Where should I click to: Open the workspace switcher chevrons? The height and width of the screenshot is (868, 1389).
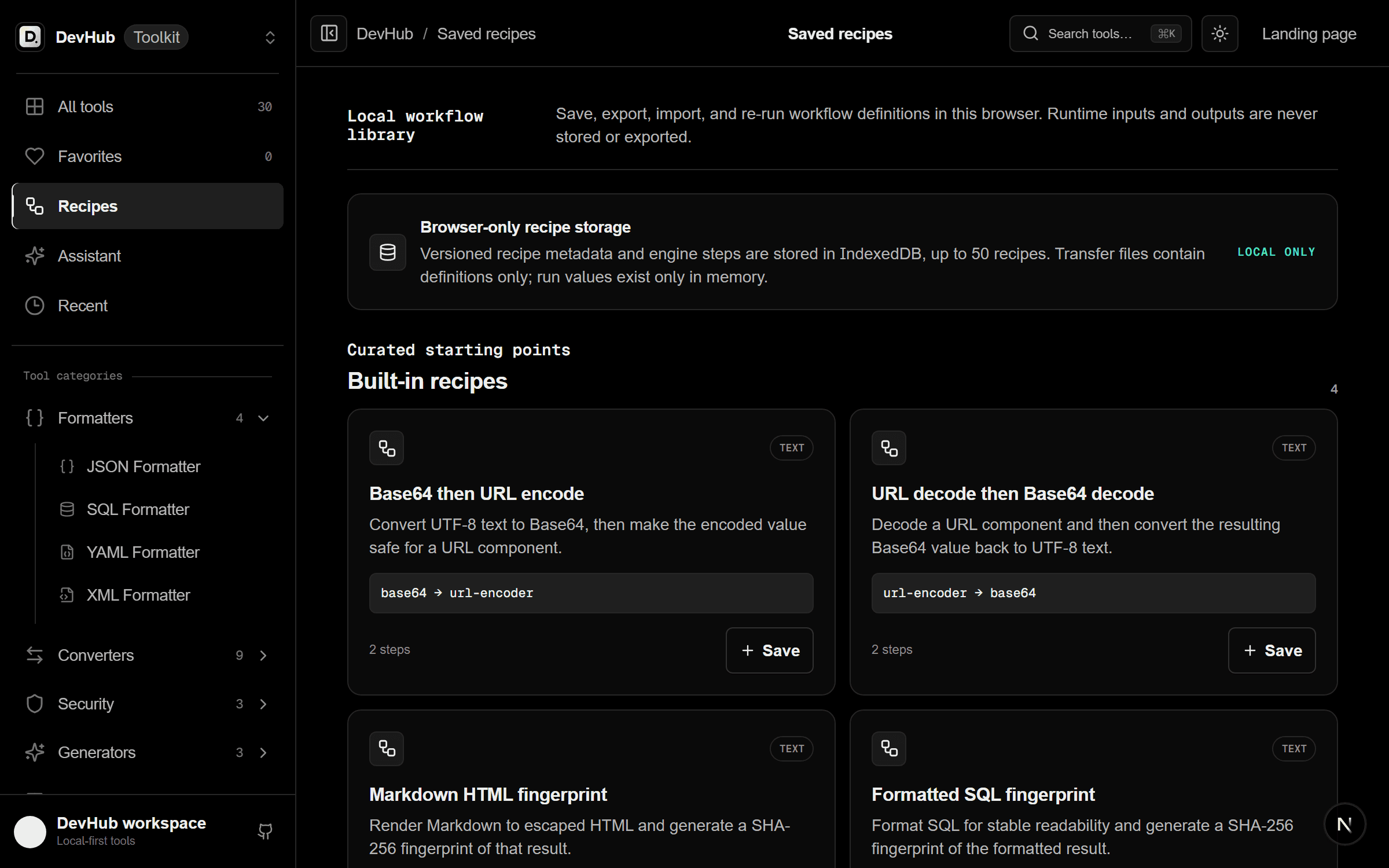click(270, 37)
